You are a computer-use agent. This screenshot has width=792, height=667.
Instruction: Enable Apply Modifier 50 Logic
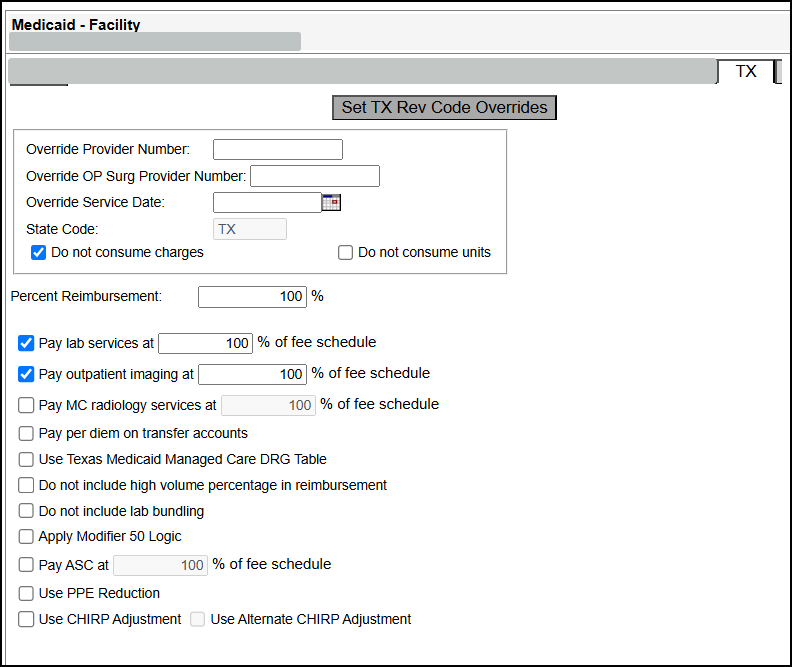pos(26,536)
